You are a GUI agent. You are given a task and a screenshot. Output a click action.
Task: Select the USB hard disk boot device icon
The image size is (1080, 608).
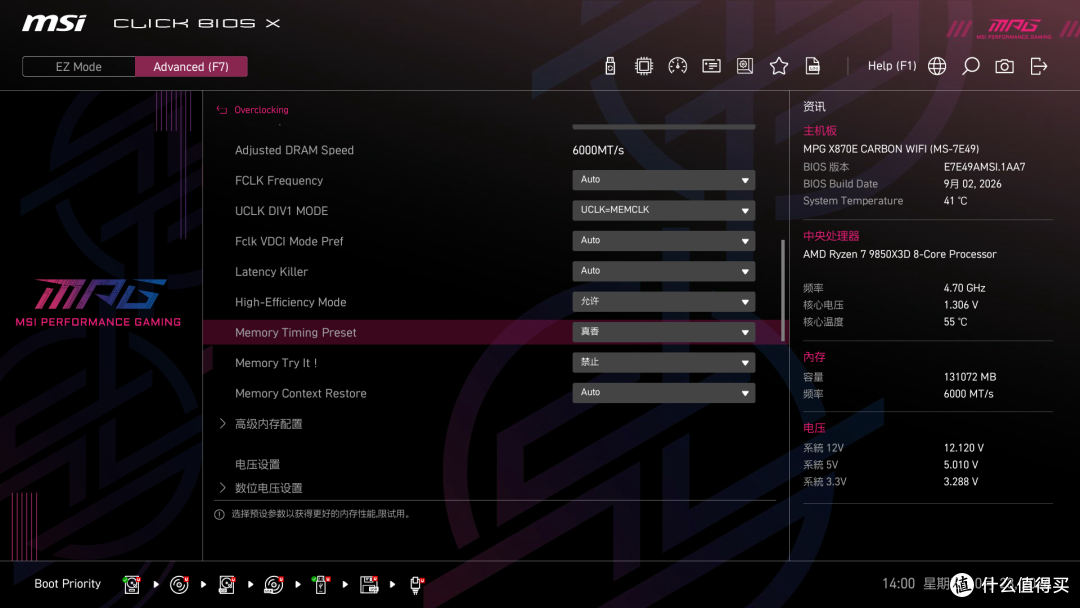click(x=227, y=585)
